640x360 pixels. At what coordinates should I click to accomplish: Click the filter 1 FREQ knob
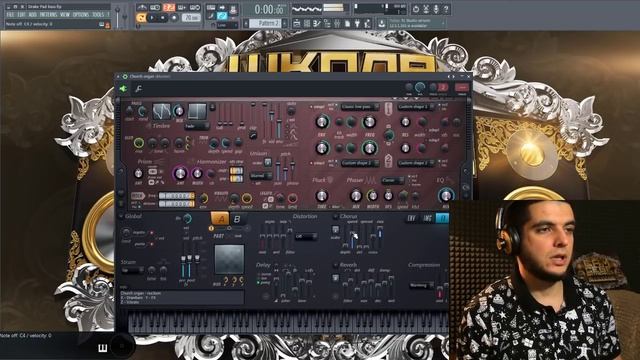point(369,122)
